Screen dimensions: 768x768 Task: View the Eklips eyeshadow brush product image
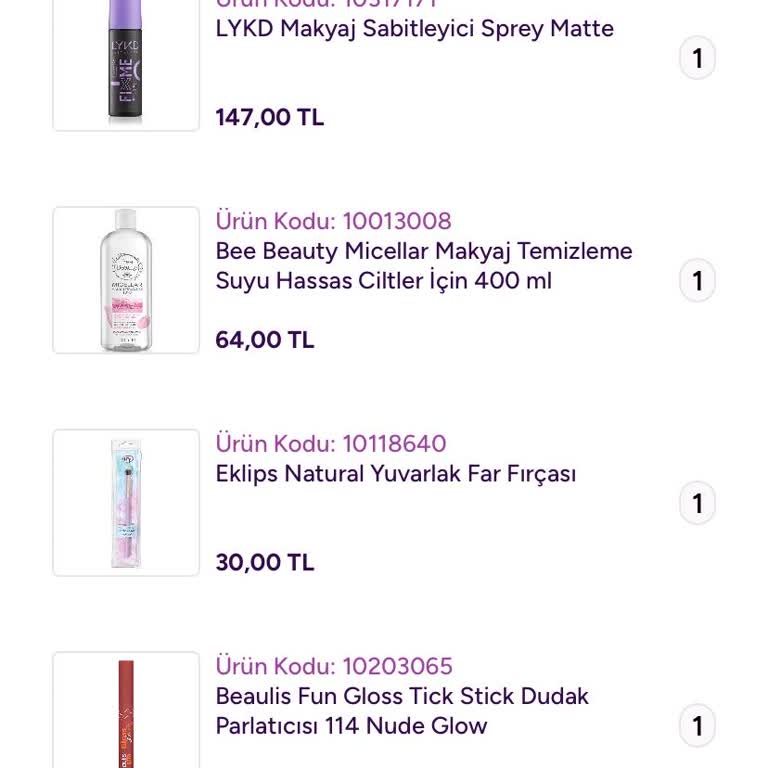point(126,503)
